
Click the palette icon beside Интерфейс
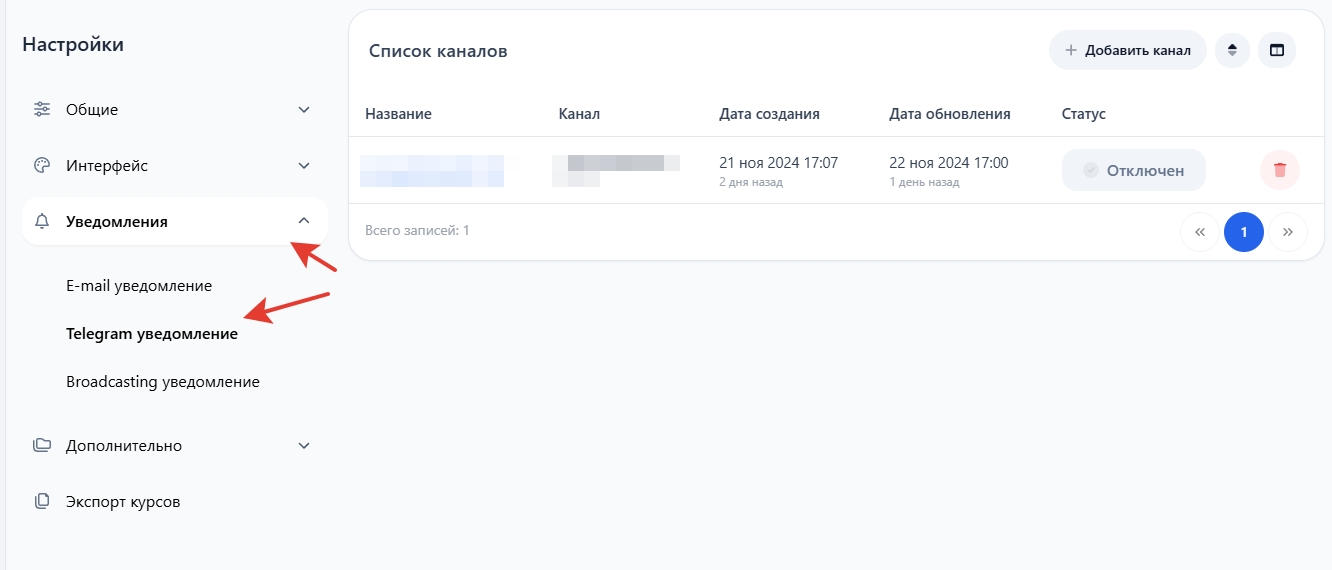click(x=42, y=166)
